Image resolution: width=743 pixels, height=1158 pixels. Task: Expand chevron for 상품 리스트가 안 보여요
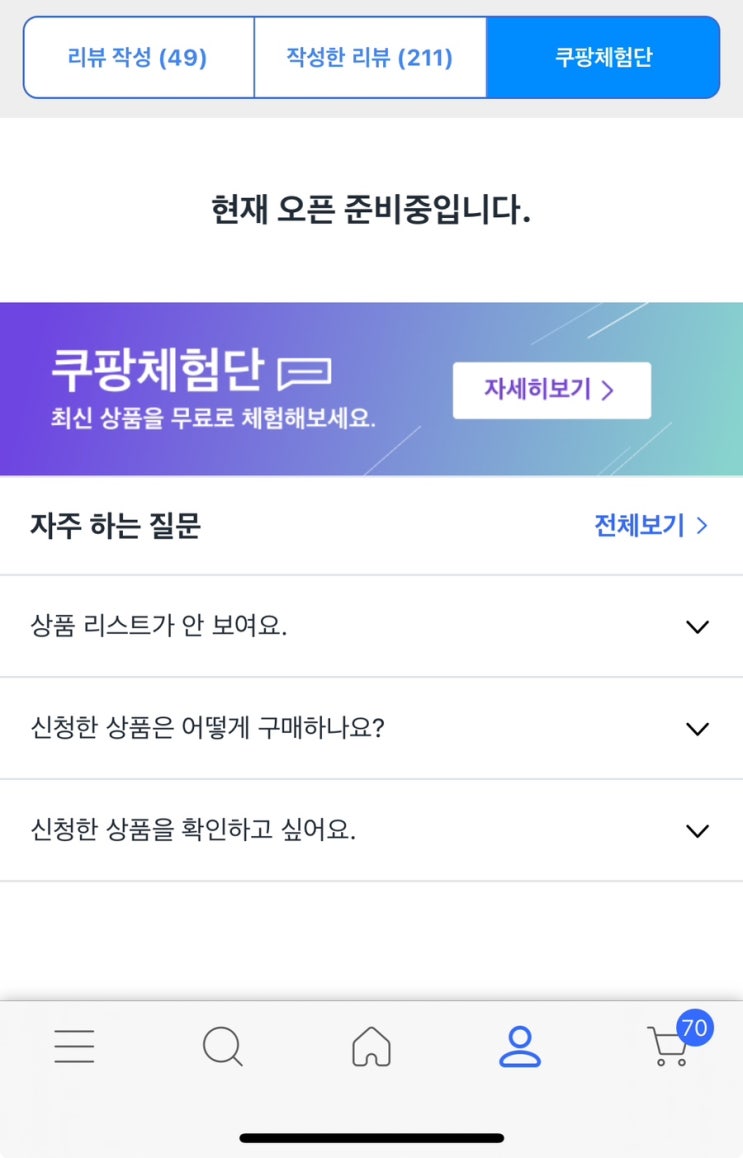697,627
